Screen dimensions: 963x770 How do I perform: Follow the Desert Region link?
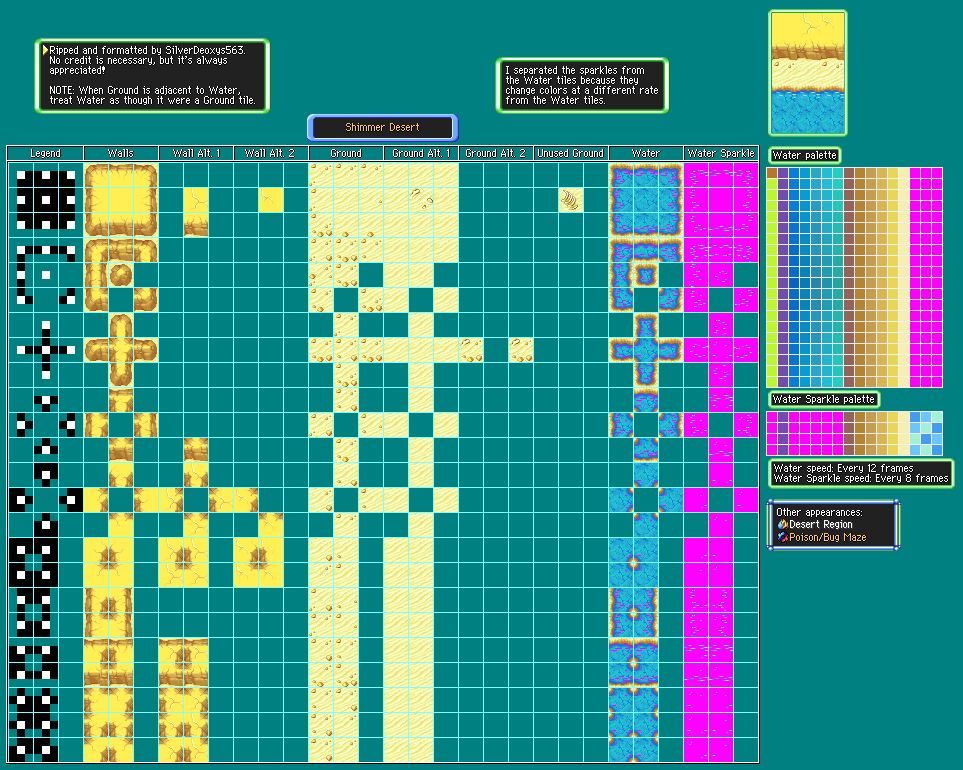point(821,524)
